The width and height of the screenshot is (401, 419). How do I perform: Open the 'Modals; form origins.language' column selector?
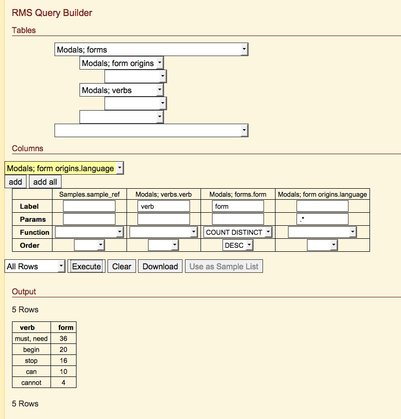64,168
